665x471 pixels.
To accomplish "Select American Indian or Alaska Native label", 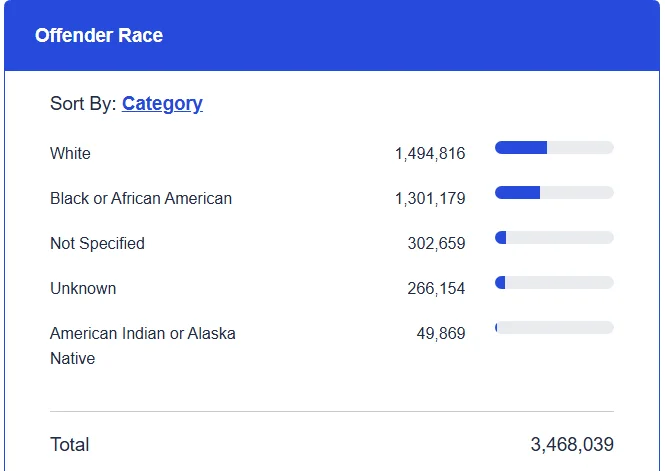I will (143, 346).
